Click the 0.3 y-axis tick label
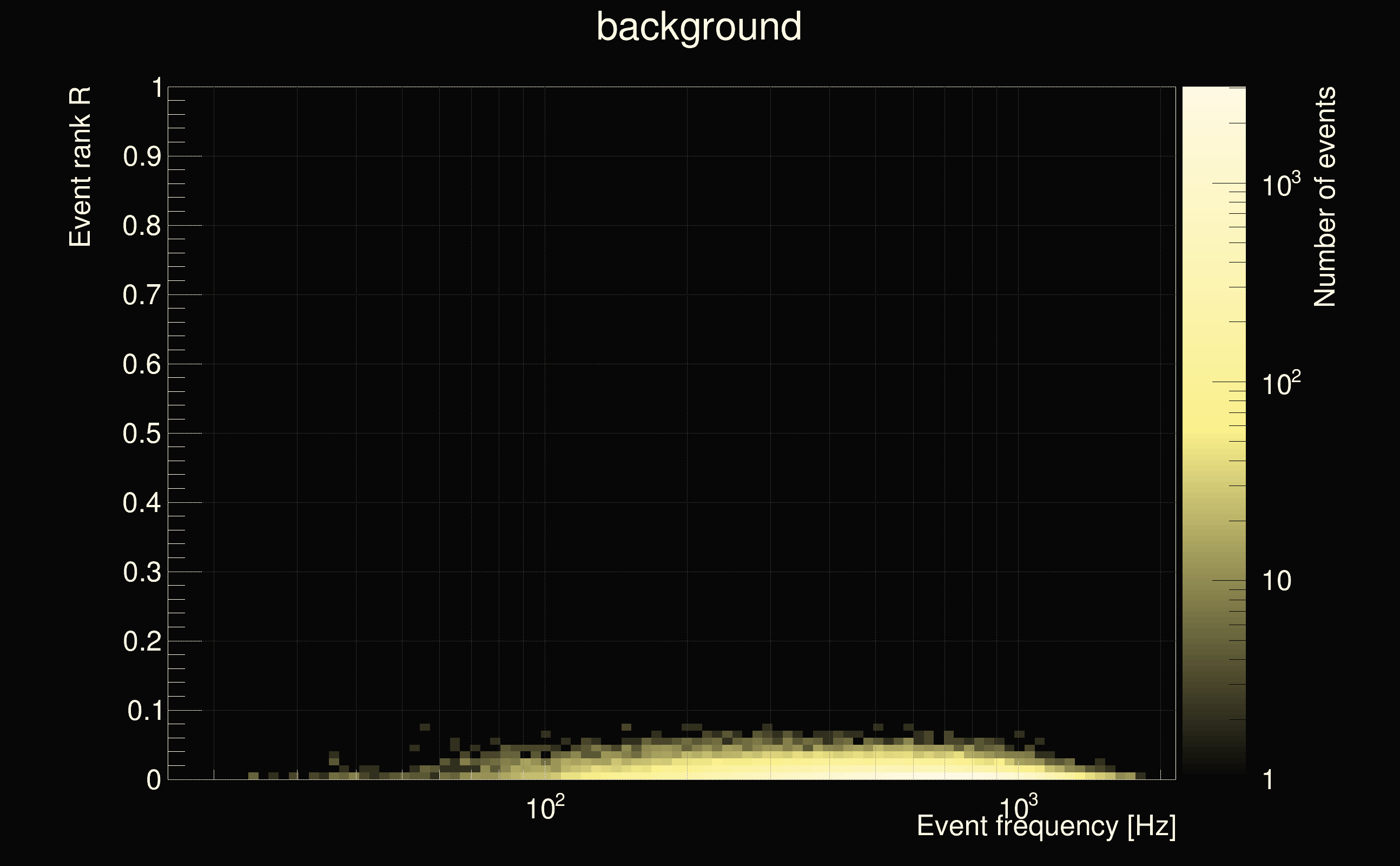This screenshot has width=1400, height=866. (141, 573)
